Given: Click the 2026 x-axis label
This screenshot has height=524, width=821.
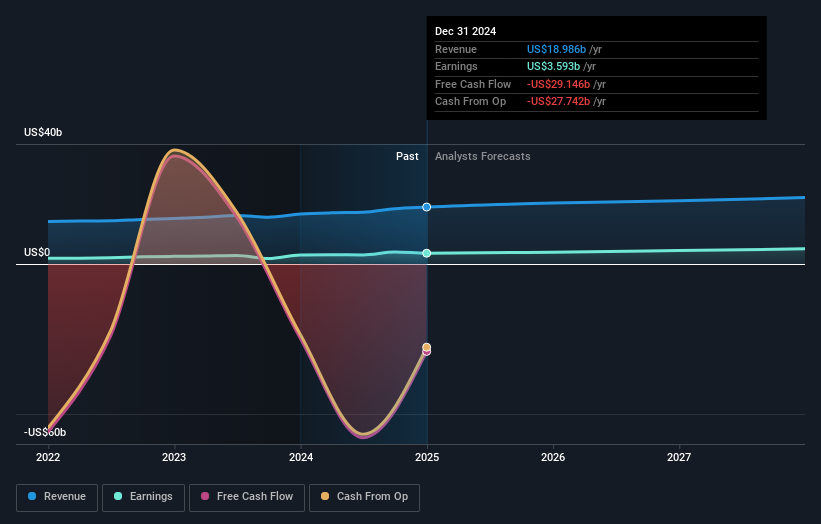Looking at the screenshot, I should [553, 458].
